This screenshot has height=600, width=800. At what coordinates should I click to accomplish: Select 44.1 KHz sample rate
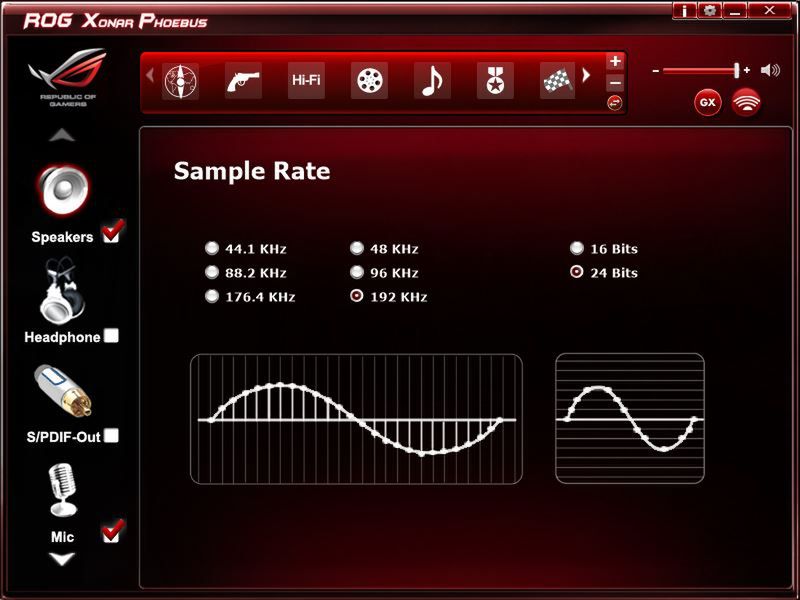(212, 248)
